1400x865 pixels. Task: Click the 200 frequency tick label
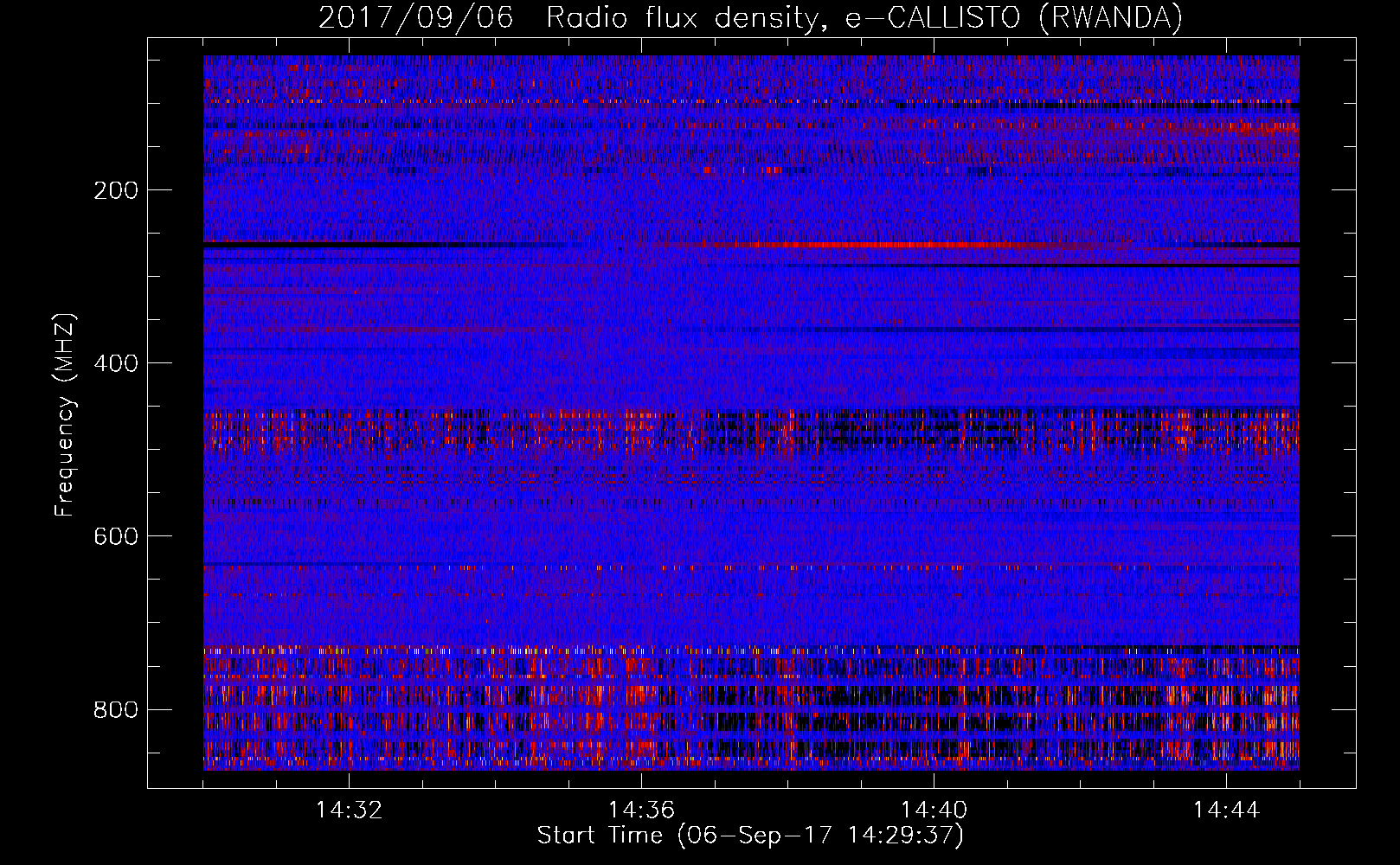pos(116,190)
